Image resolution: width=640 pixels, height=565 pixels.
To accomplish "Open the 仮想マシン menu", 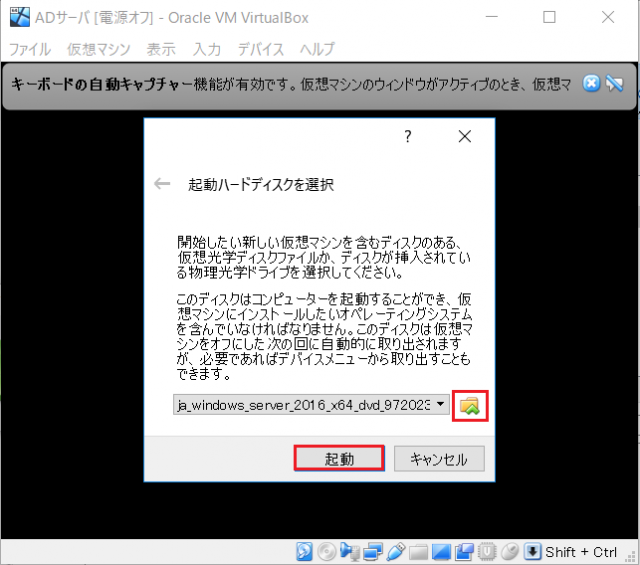I will pyautogui.click(x=99, y=49).
